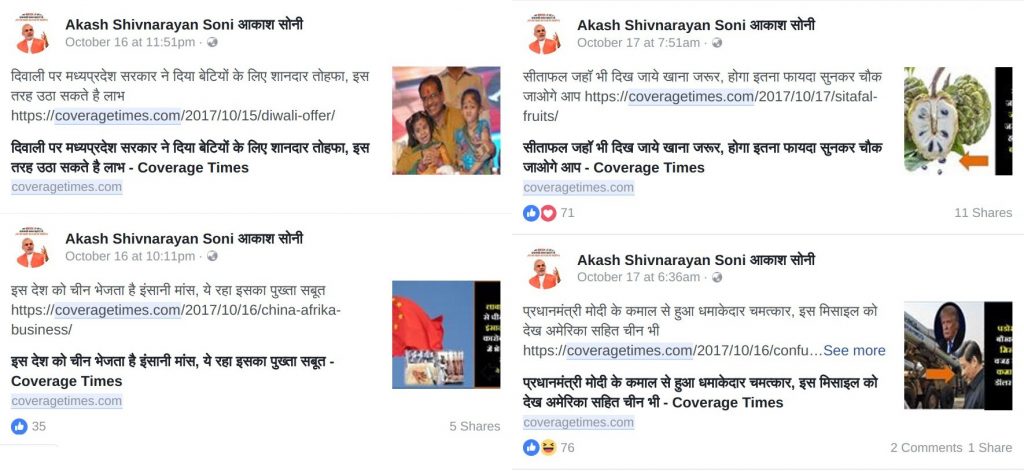The image size is (1024, 471).
Task: Click October 16 at 10:11pm timestamp
Action: (x=130, y=256)
